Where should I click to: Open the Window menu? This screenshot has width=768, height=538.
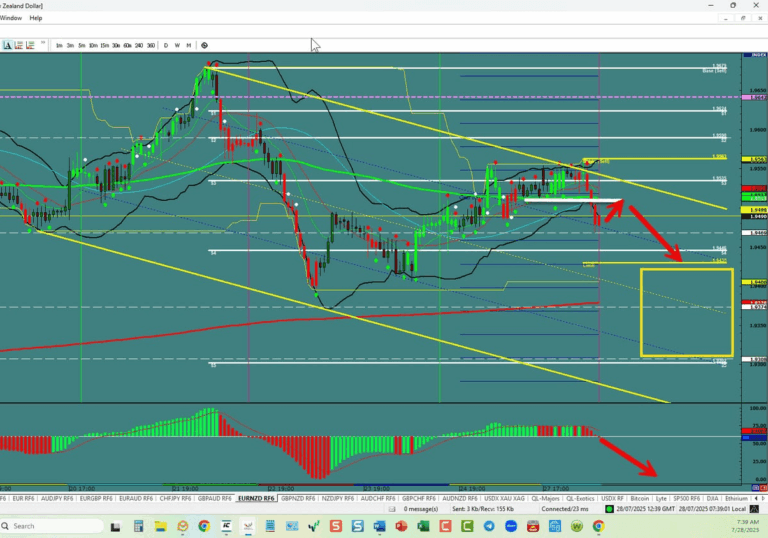[11, 18]
